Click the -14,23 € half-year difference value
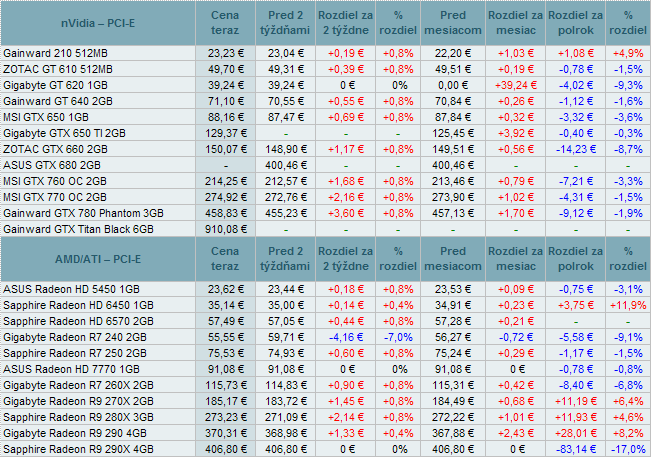 [x=576, y=149]
